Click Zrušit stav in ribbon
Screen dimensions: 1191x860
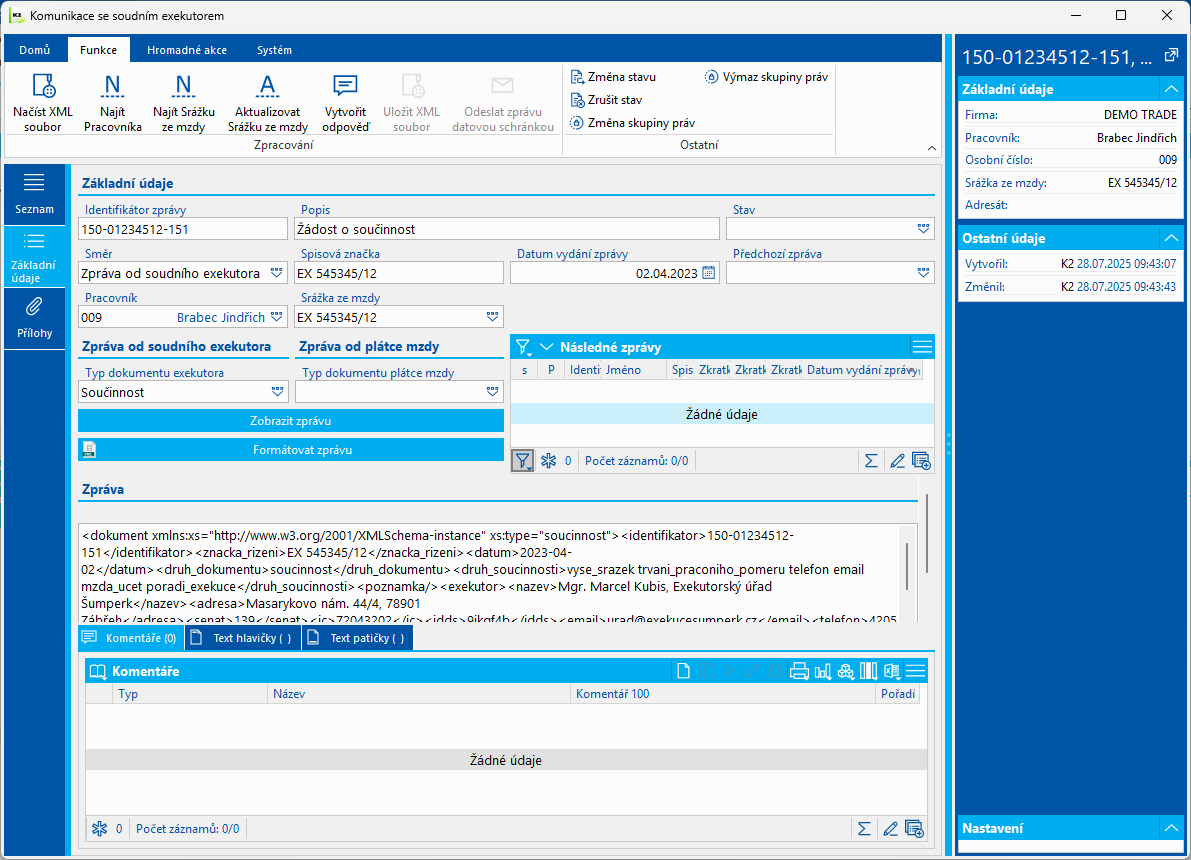(x=606, y=100)
